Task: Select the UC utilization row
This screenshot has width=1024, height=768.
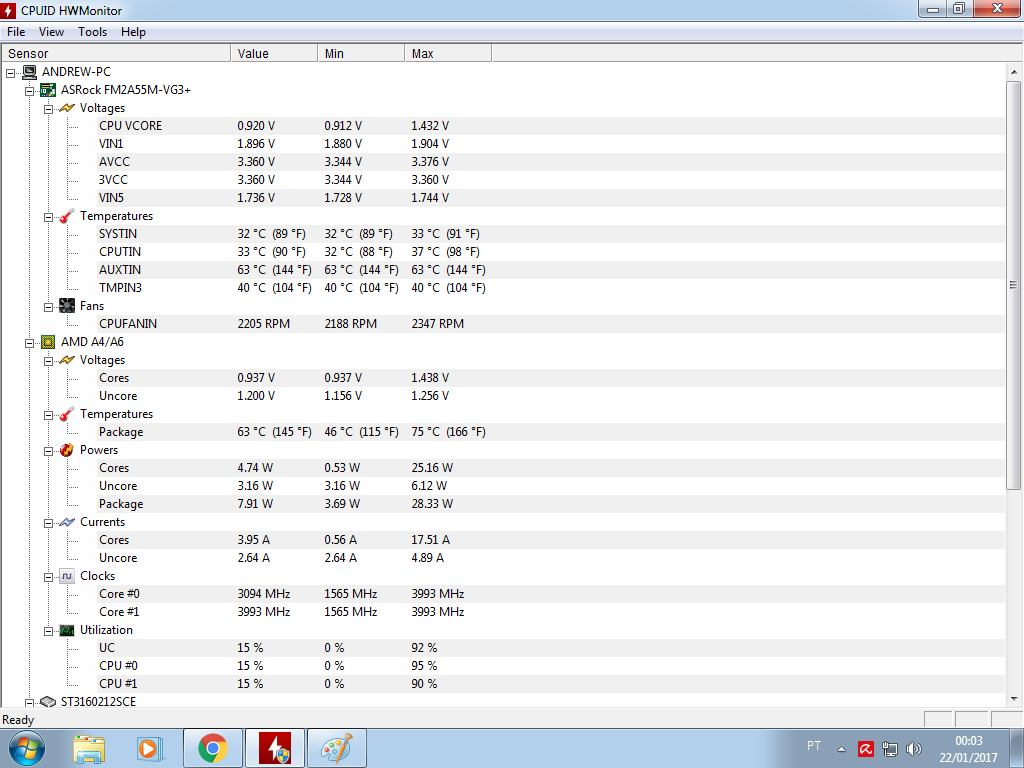Action: [551, 648]
